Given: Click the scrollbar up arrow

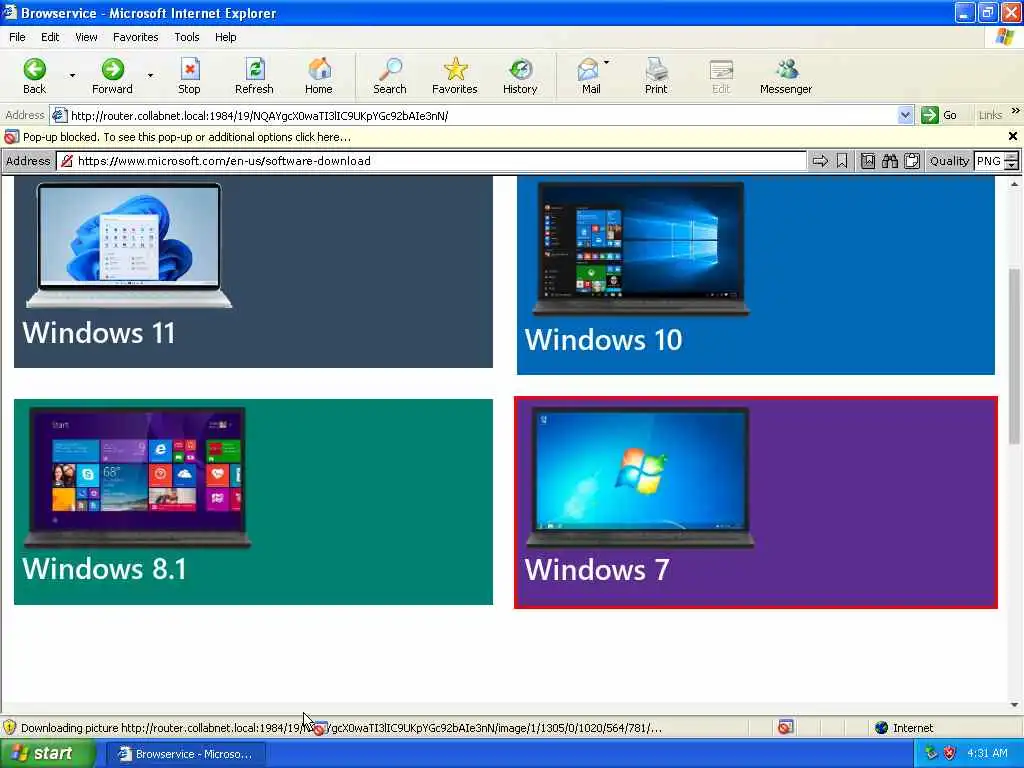Looking at the screenshot, I should tap(1014, 184).
